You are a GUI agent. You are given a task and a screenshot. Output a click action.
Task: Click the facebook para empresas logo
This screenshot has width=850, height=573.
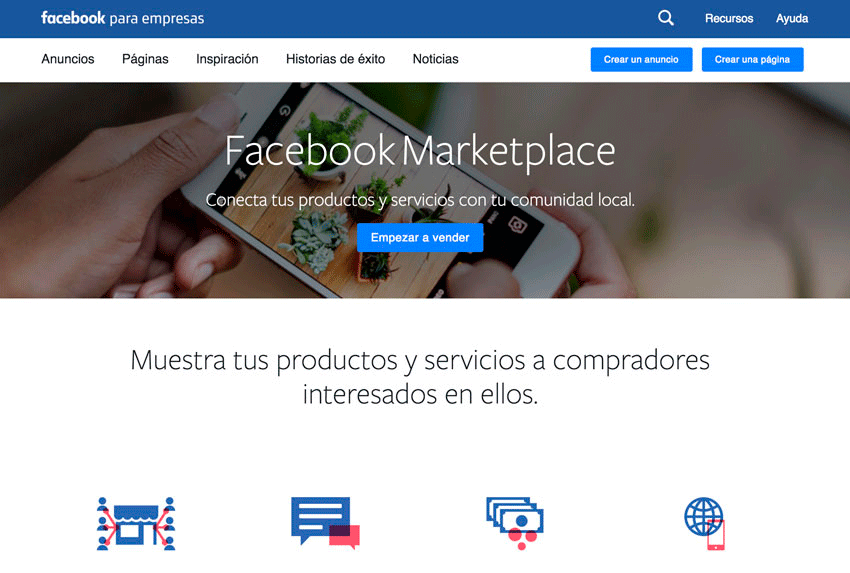click(123, 18)
